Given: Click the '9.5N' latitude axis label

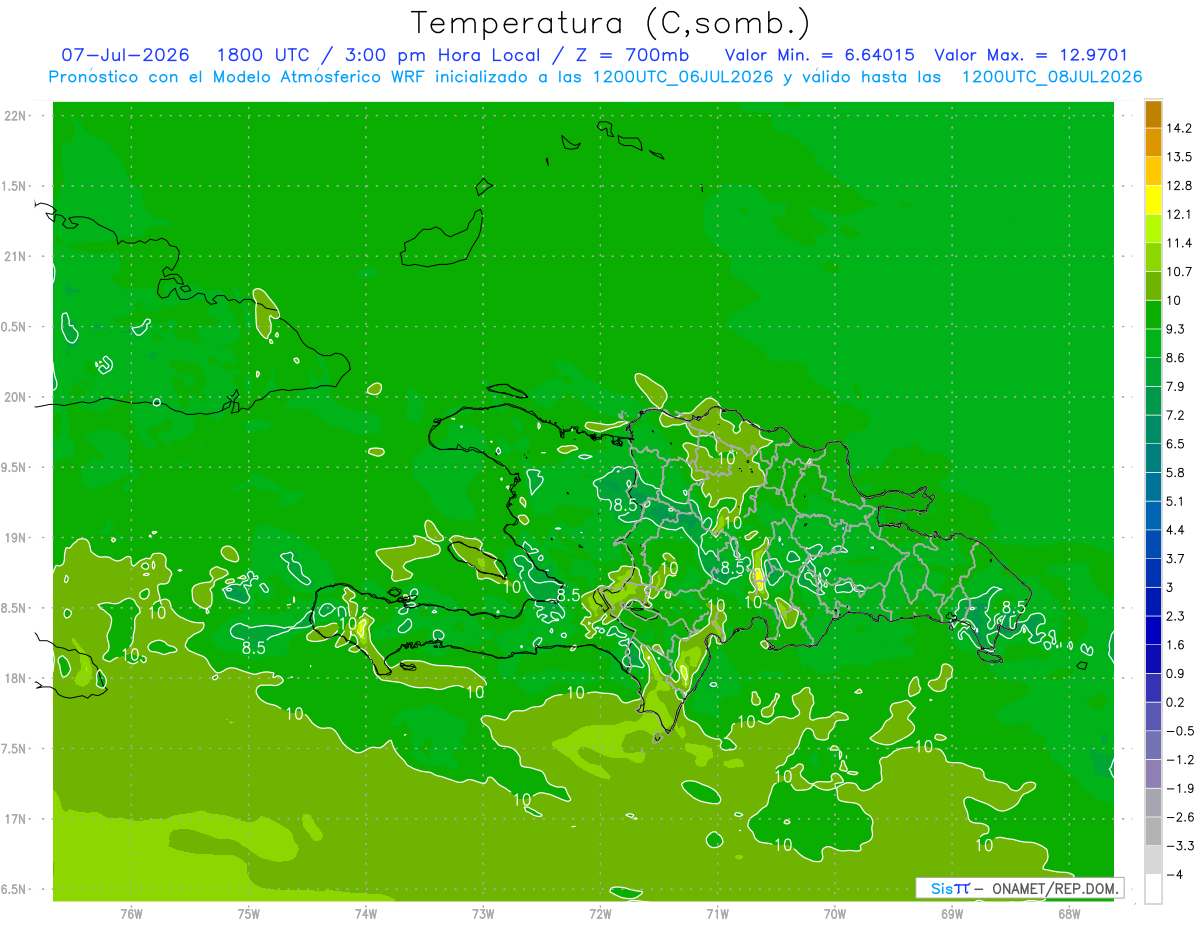Looking at the screenshot, I should [15, 468].
